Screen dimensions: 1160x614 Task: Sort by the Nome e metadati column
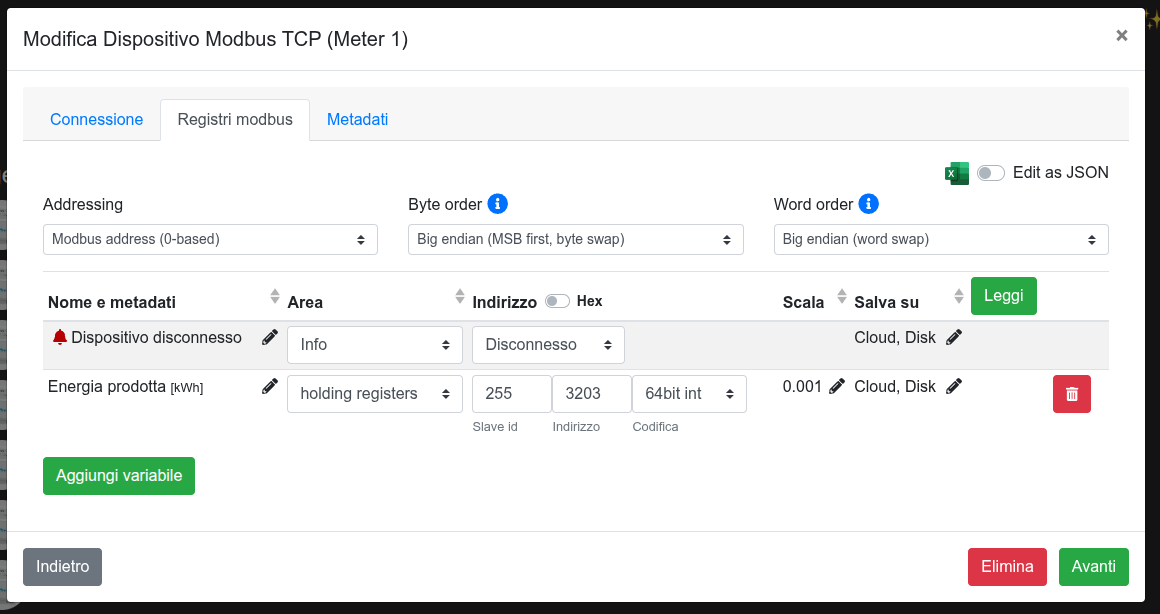[275, 297]
